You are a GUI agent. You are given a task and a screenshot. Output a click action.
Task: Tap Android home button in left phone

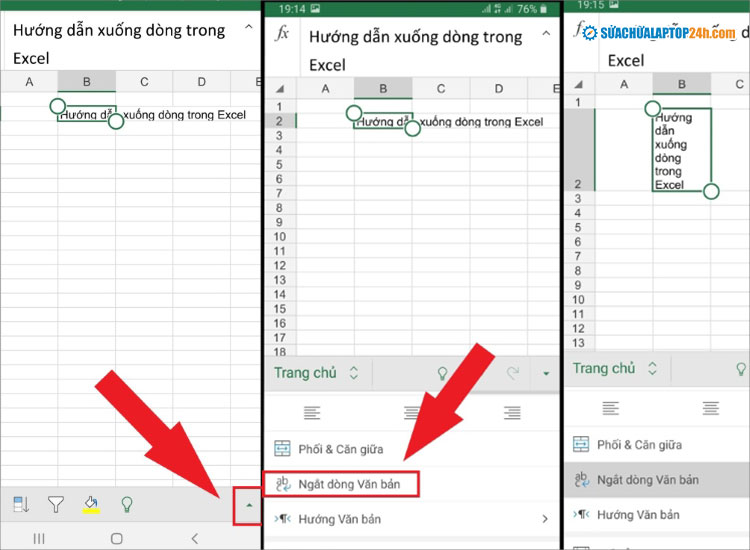116,539
